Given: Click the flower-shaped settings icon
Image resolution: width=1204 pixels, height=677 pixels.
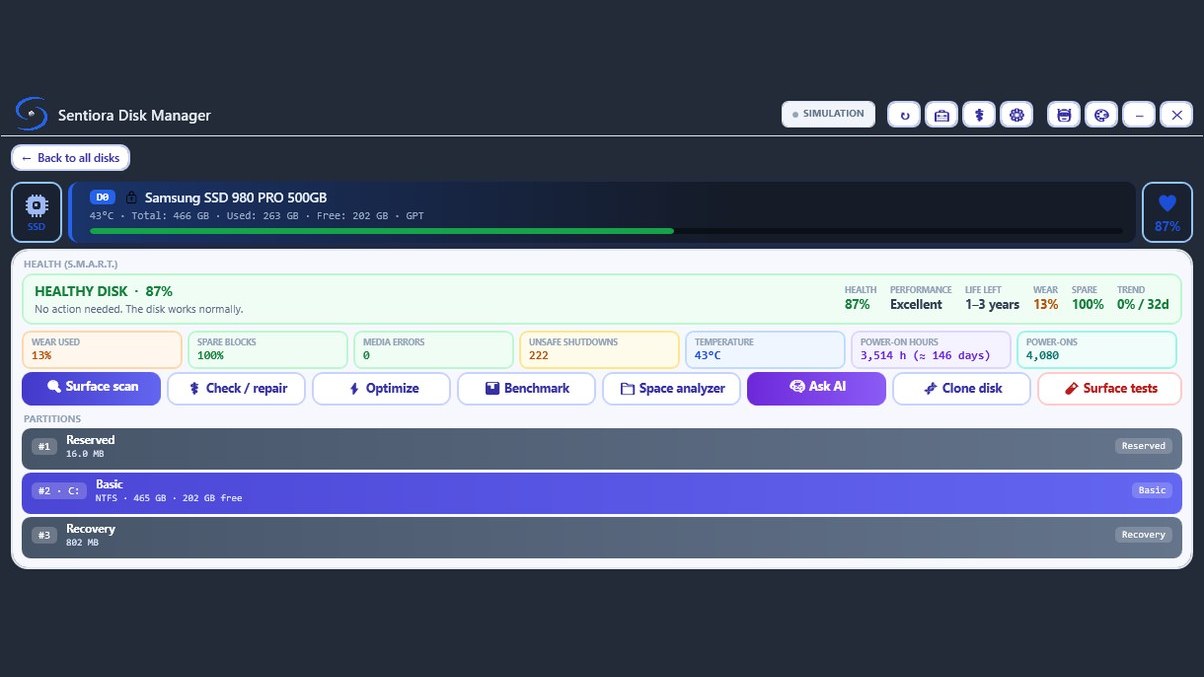Looking at the screenshot, I should 1017,115.
